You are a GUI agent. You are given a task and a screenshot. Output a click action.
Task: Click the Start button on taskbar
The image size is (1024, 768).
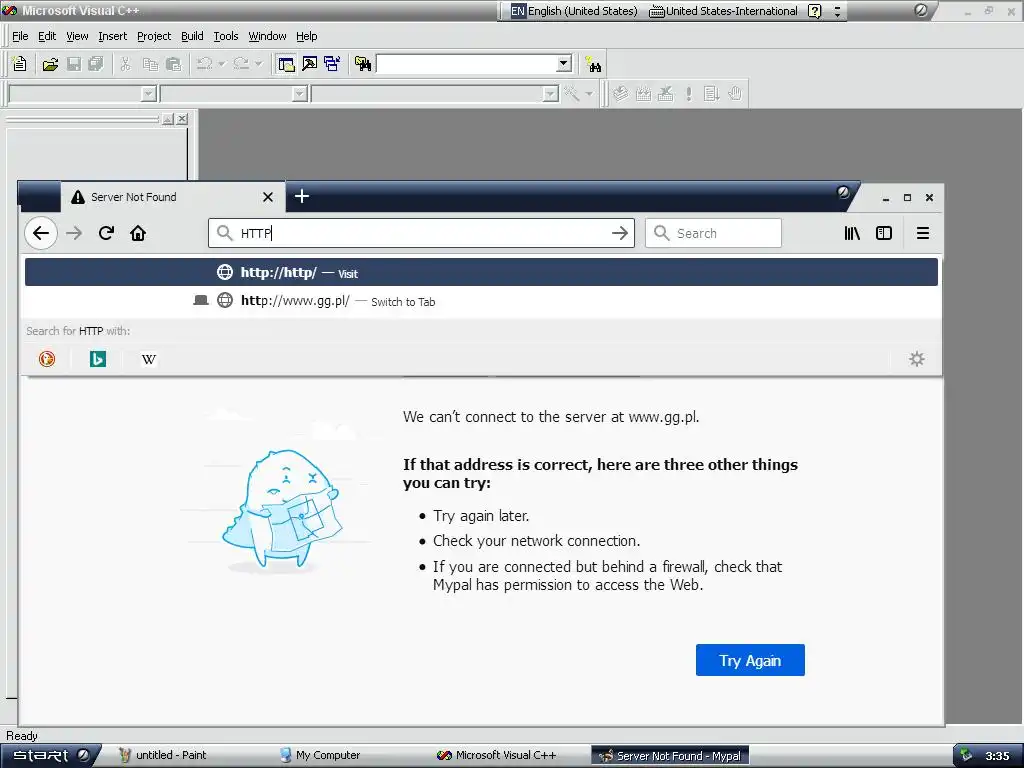click(x=51, y=756)
